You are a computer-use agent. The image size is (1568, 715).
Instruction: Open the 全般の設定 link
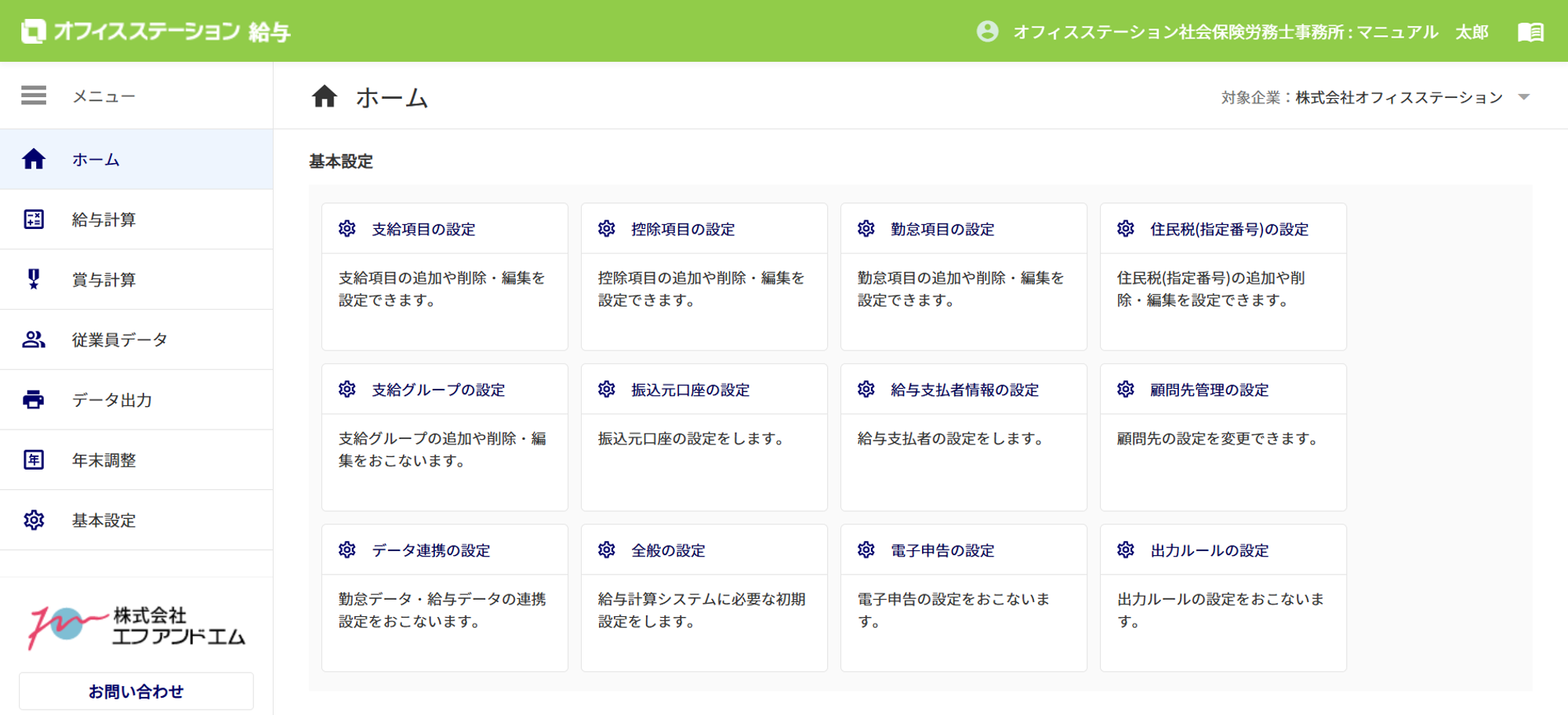pos(668,550)
